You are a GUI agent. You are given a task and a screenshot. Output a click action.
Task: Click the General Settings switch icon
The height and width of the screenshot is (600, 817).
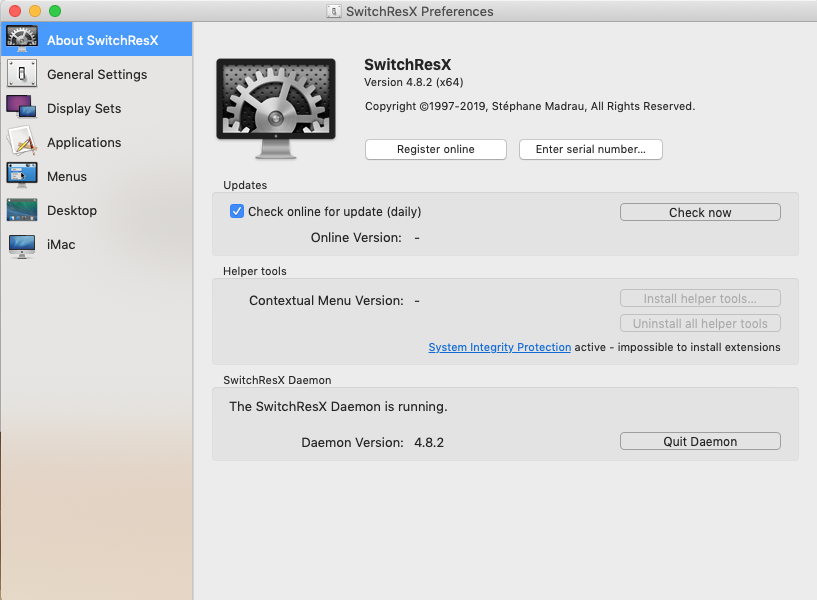point(22,74)
